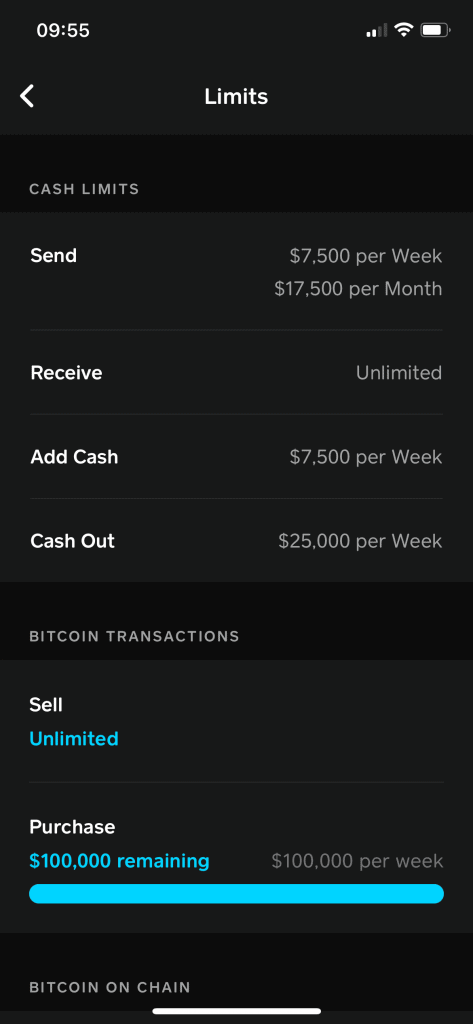Tap the Bitcoin Sell label
The image size is (473, 1024).
pos(46,705)
